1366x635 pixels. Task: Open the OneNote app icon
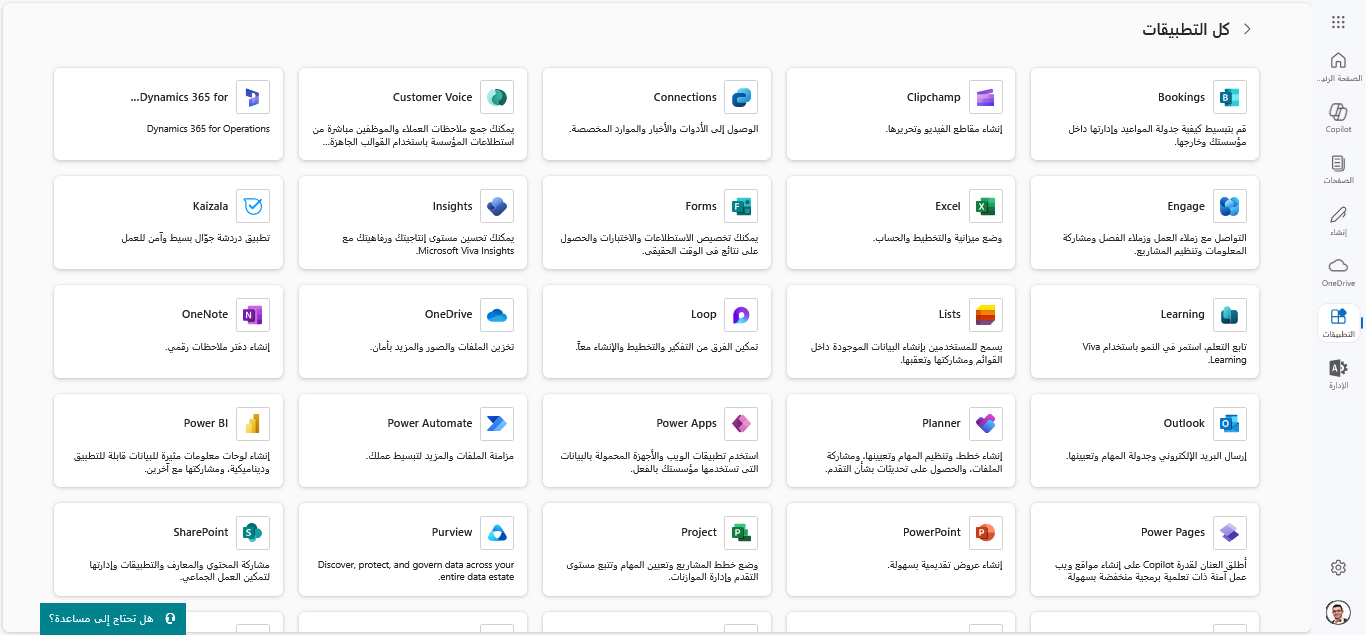click(252, 314)
